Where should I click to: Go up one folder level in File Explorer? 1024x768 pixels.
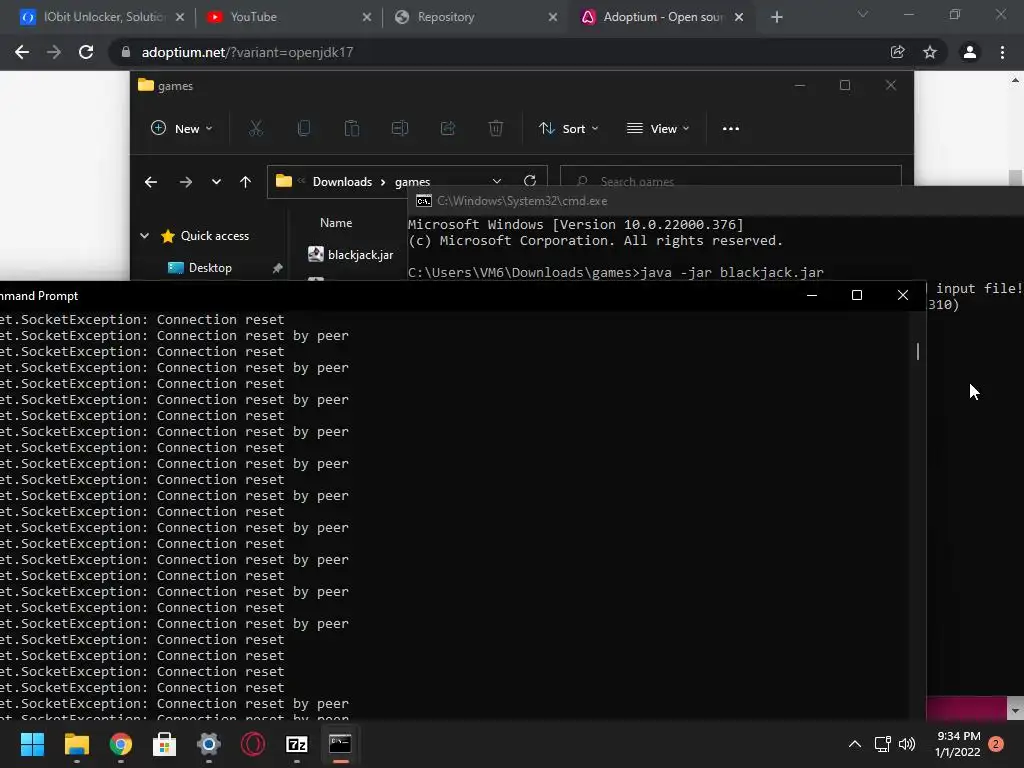pos(246,182)
